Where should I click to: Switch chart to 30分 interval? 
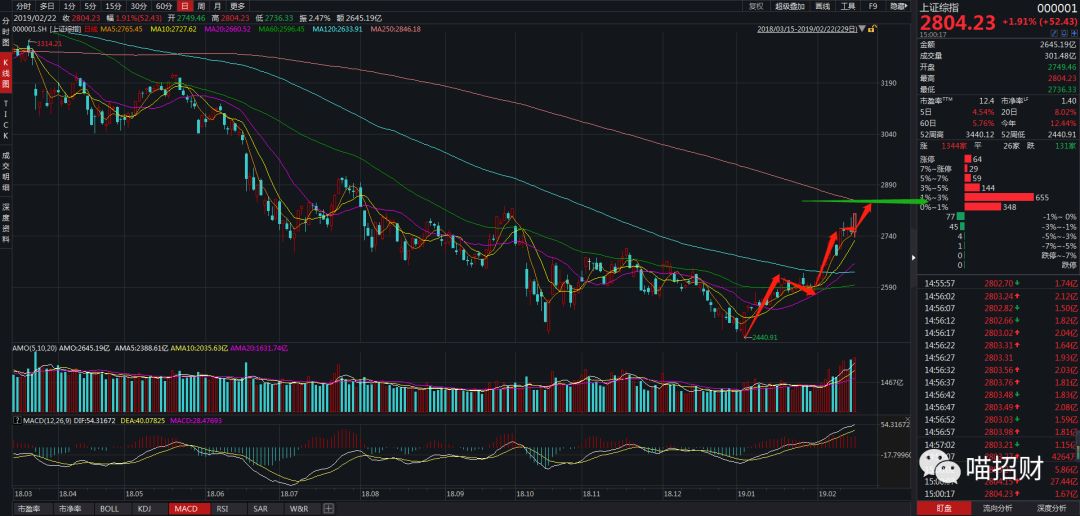pos(138,6)
